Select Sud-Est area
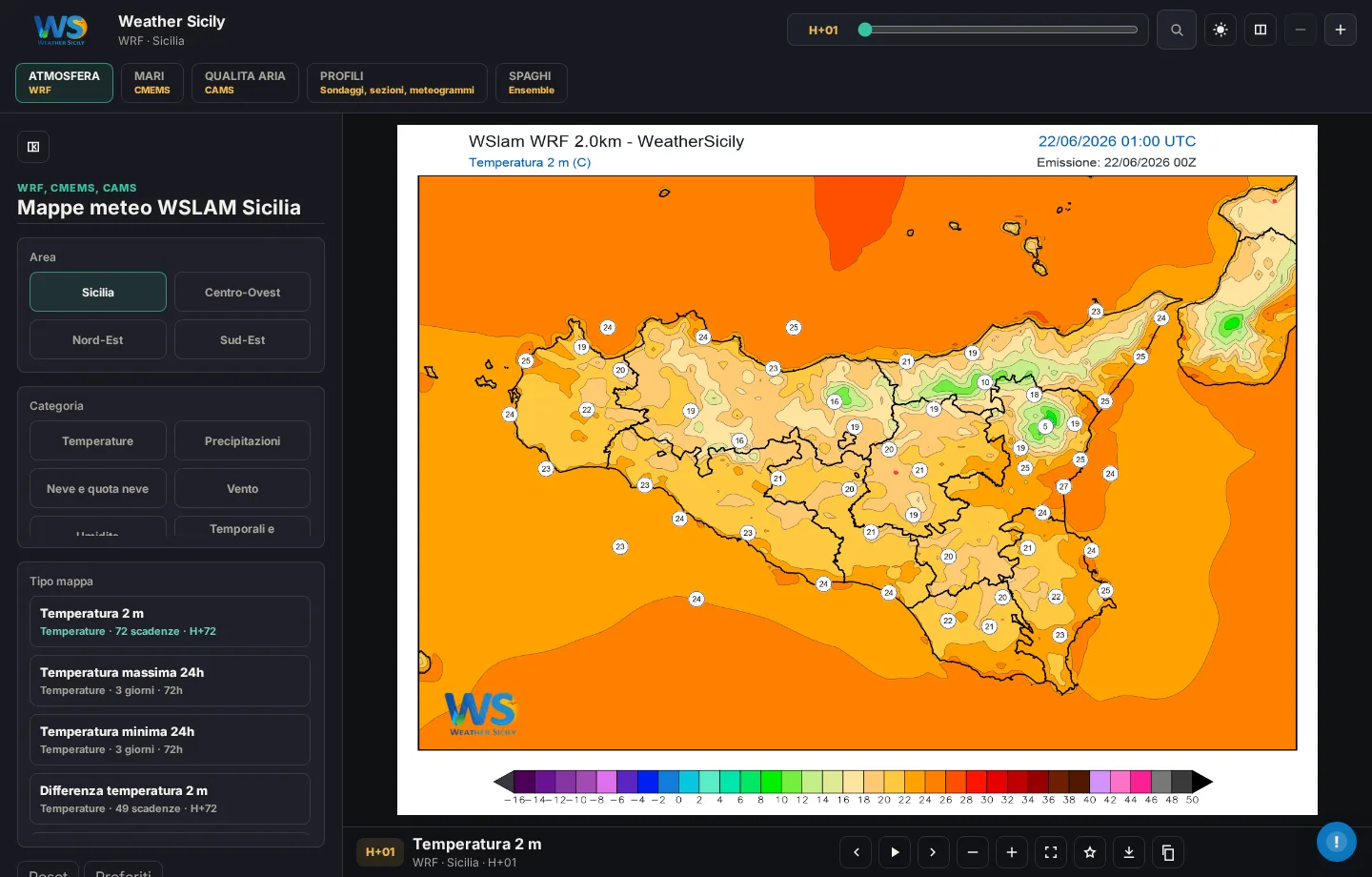The image size is (1372, 877). pyautogui.click(x=242, y=339)
